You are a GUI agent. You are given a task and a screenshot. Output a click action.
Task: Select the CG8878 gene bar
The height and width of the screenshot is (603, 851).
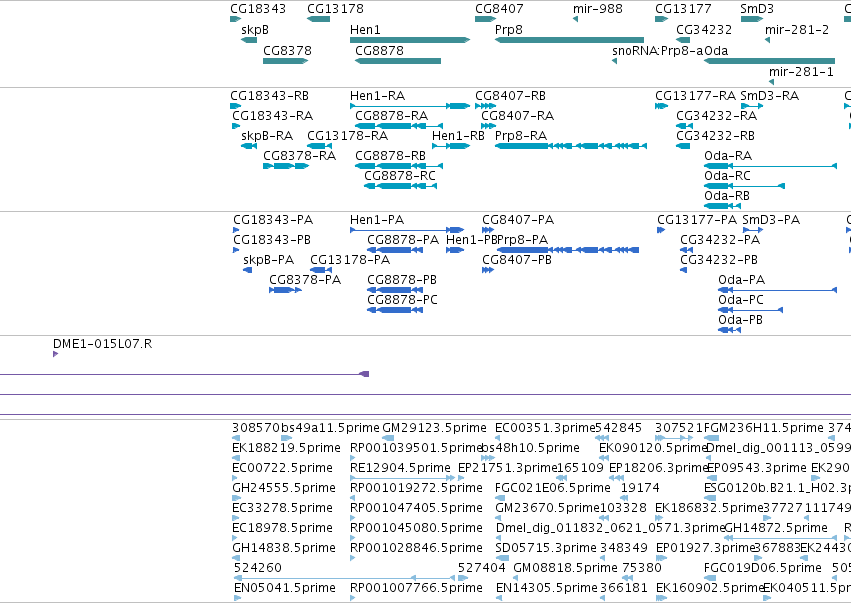point(398,61)
